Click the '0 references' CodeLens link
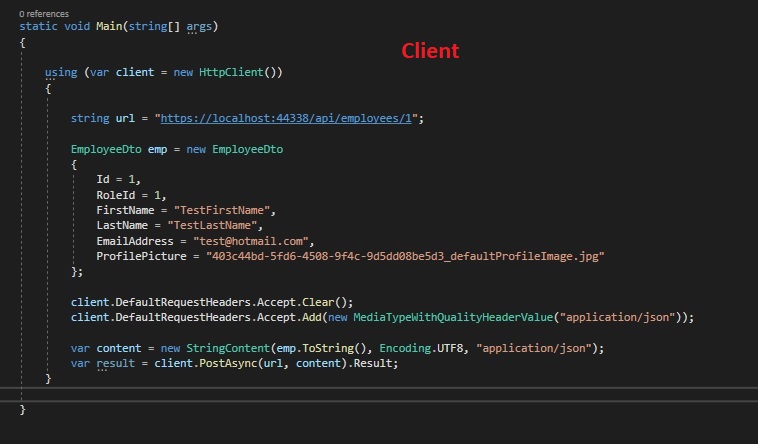The width and height of the screenshot is (758, 444). pyautogui.click(x=44, y=14)
